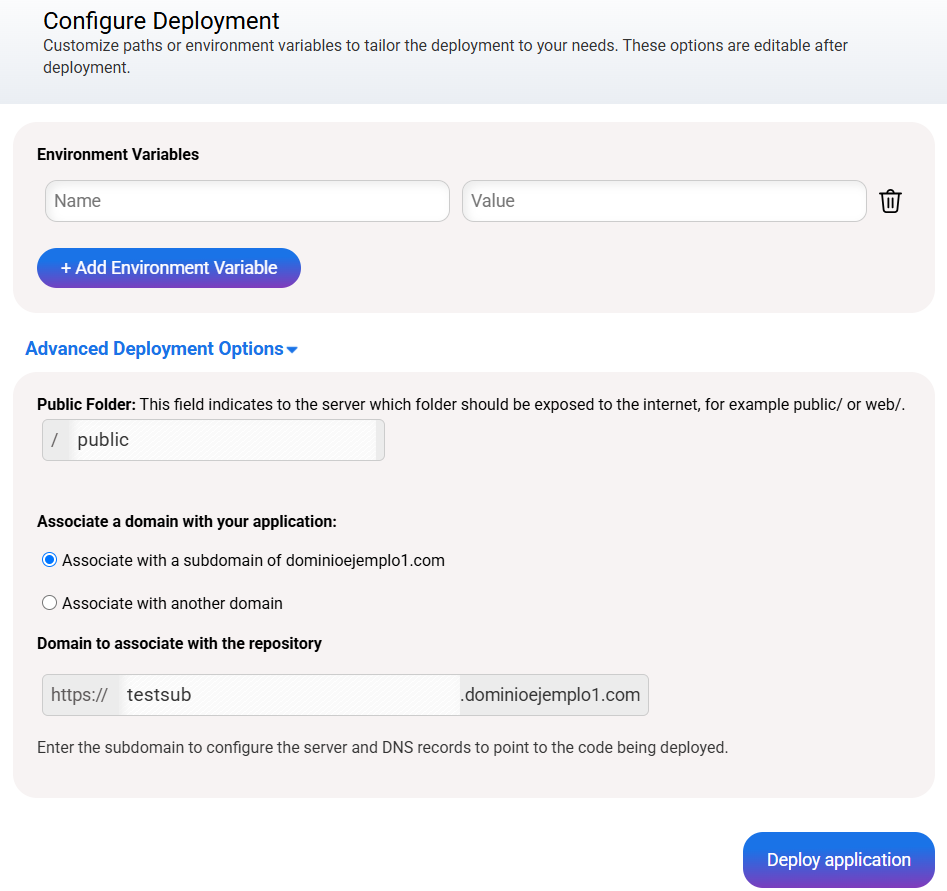Click the Enter the subdomain help text
This screenshot has width=947, height=891.
coord(382,747)
